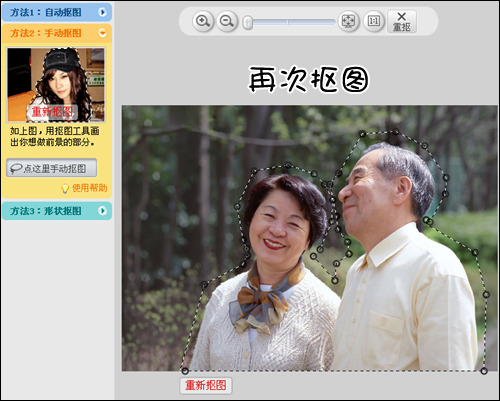Open the 使用帮助 help link

90,188
